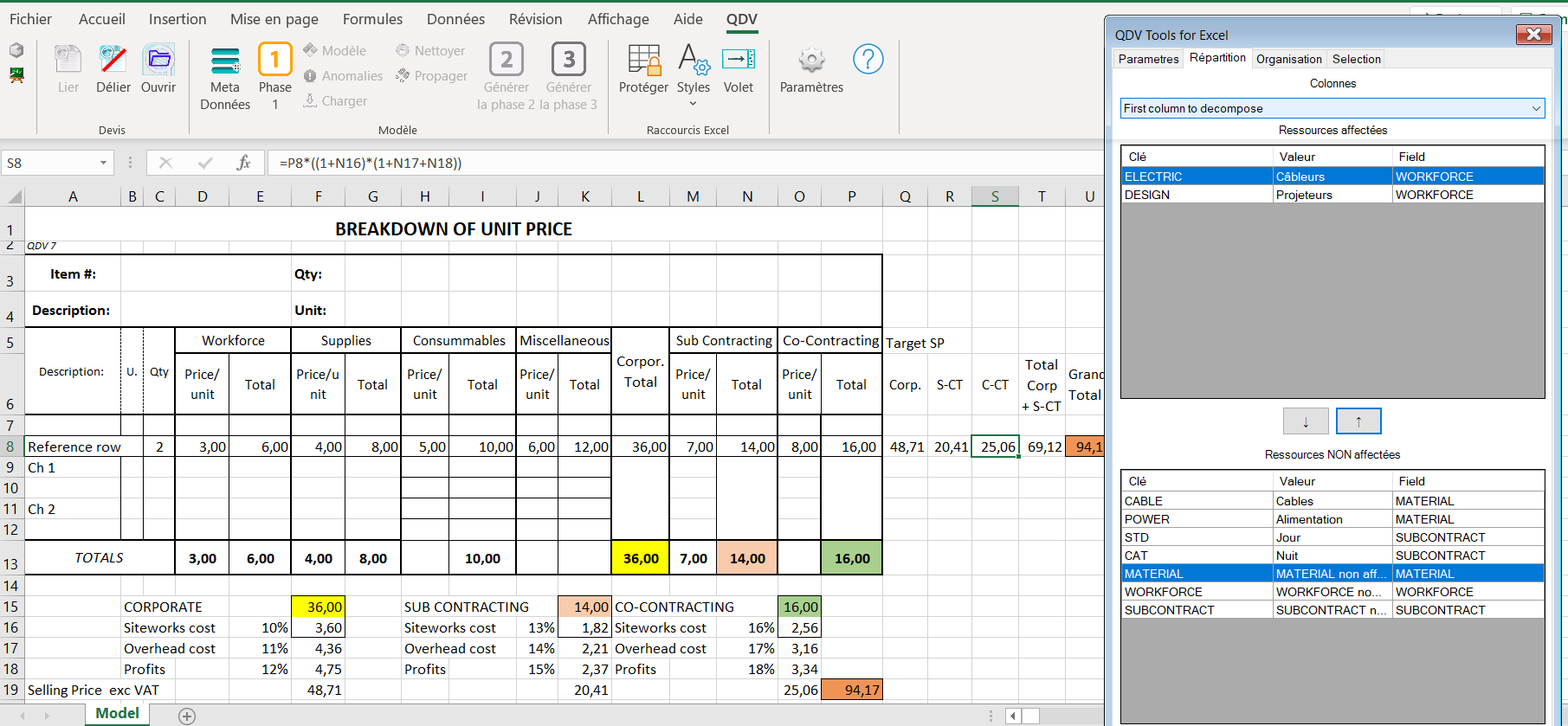Select the STD Jour row
Image resolution: width=1568 pixels, height=726 pixels.
pyautogui.click(x=1332, y=537)
